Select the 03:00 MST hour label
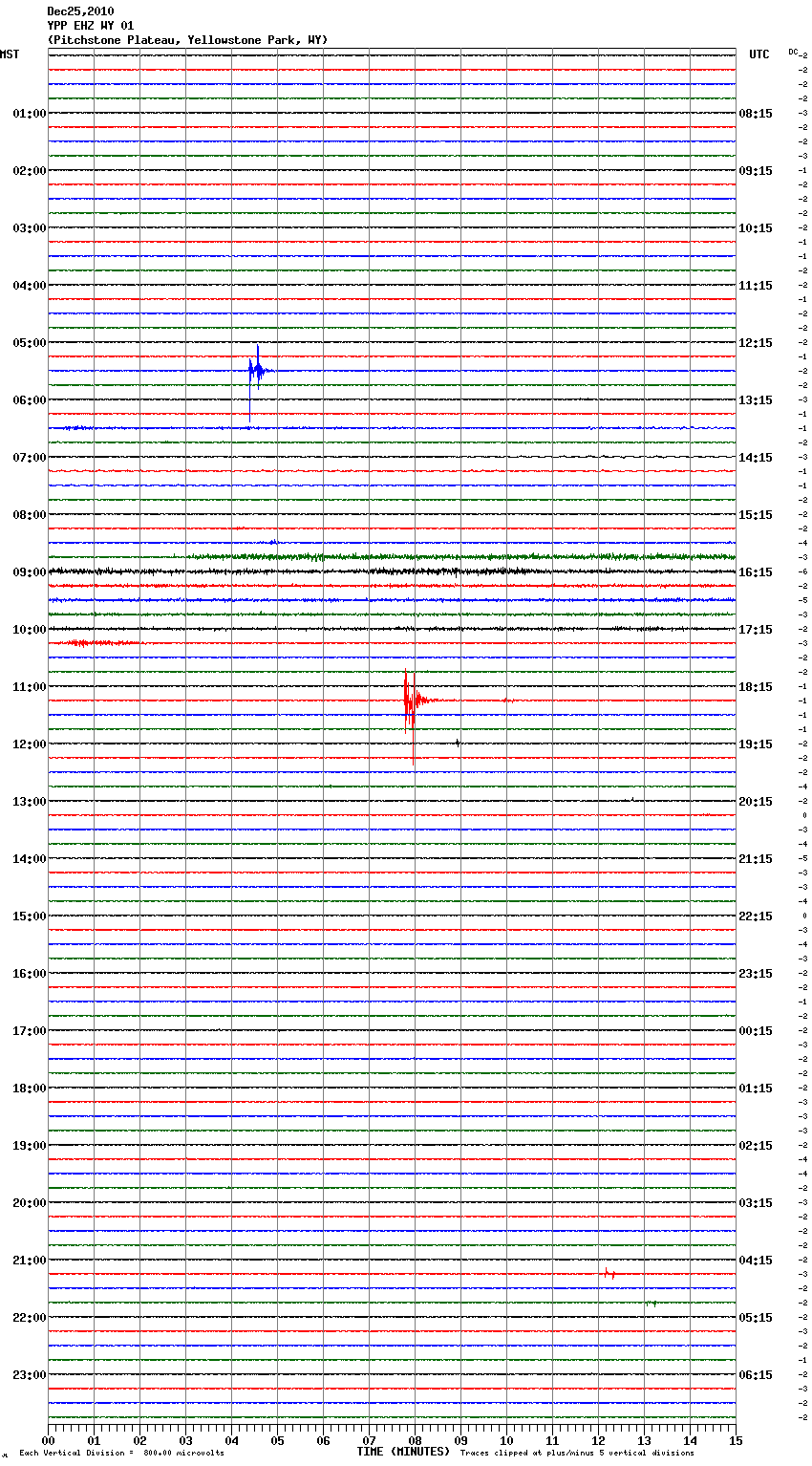The width and height of the screenshot is (812, 1466). 30,228
